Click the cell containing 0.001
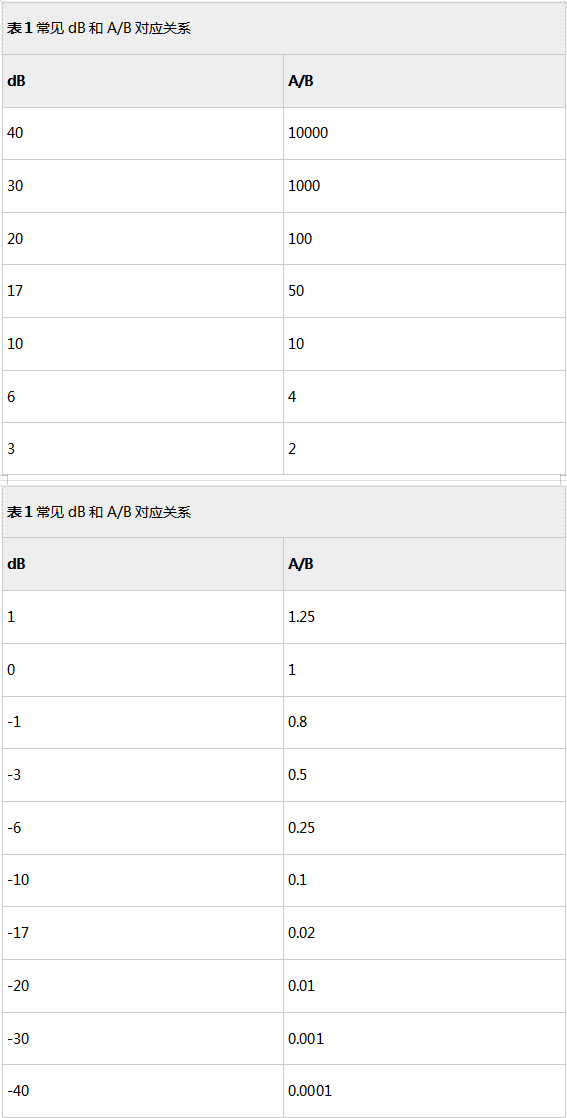Viewport: 567px width, 1118px height. coord(424,1039)
